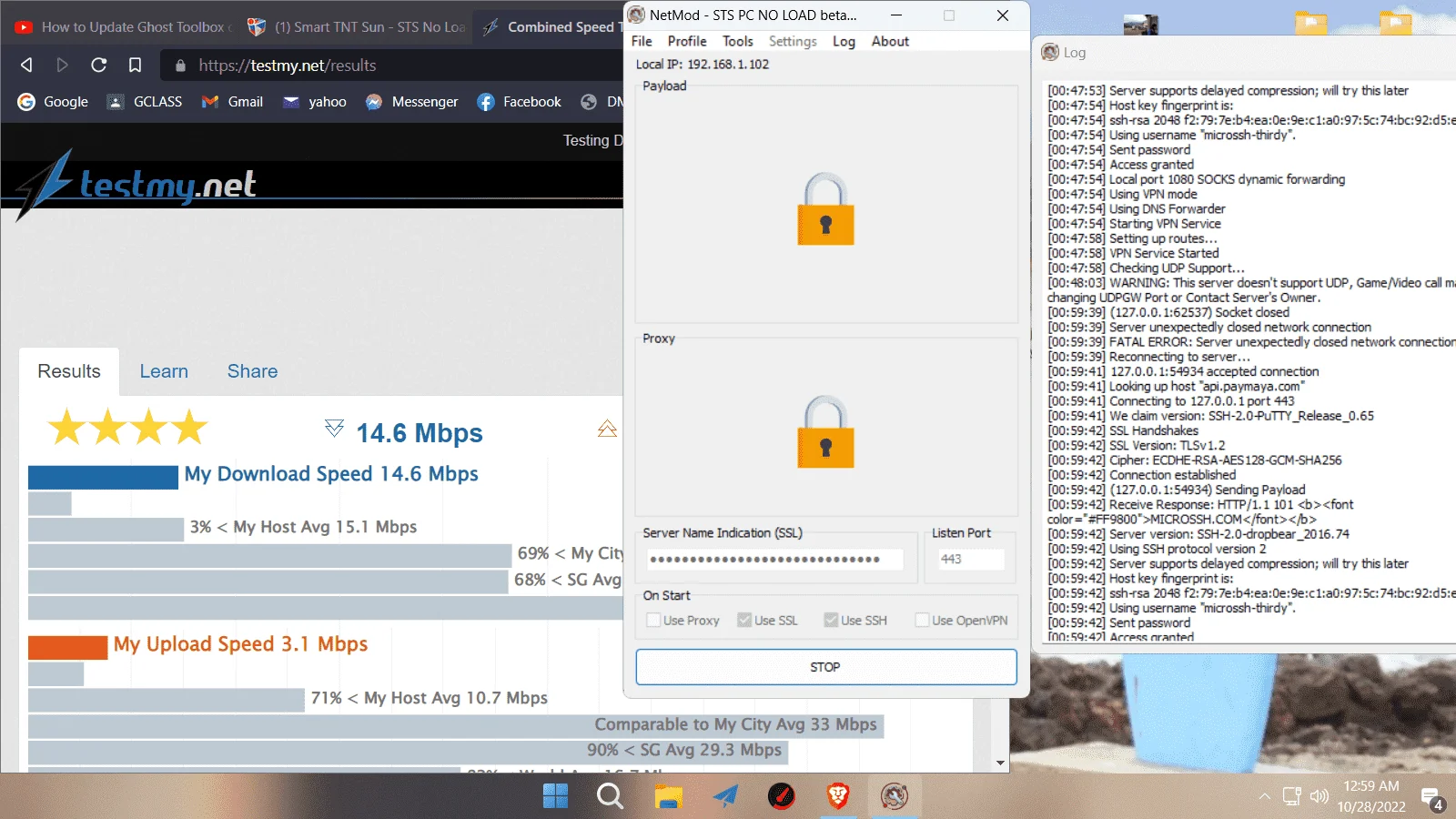
Task: Open the NetMod Profile menu
Action: (x=687, y=41)
